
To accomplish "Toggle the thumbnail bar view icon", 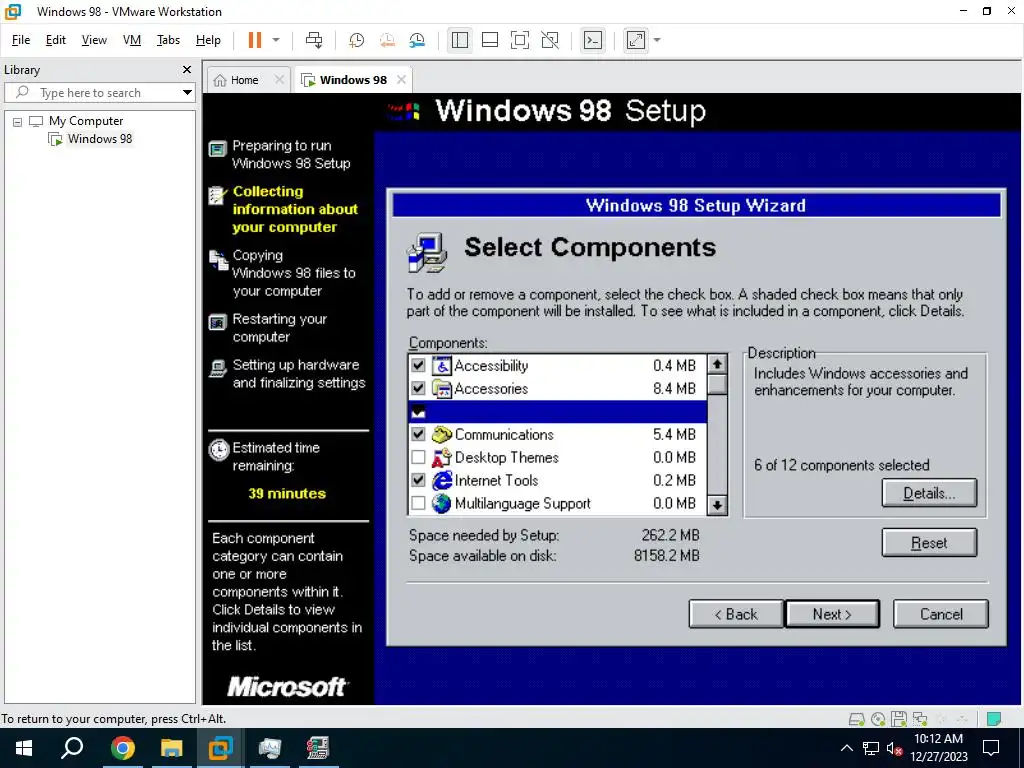I will click(490, 40).
